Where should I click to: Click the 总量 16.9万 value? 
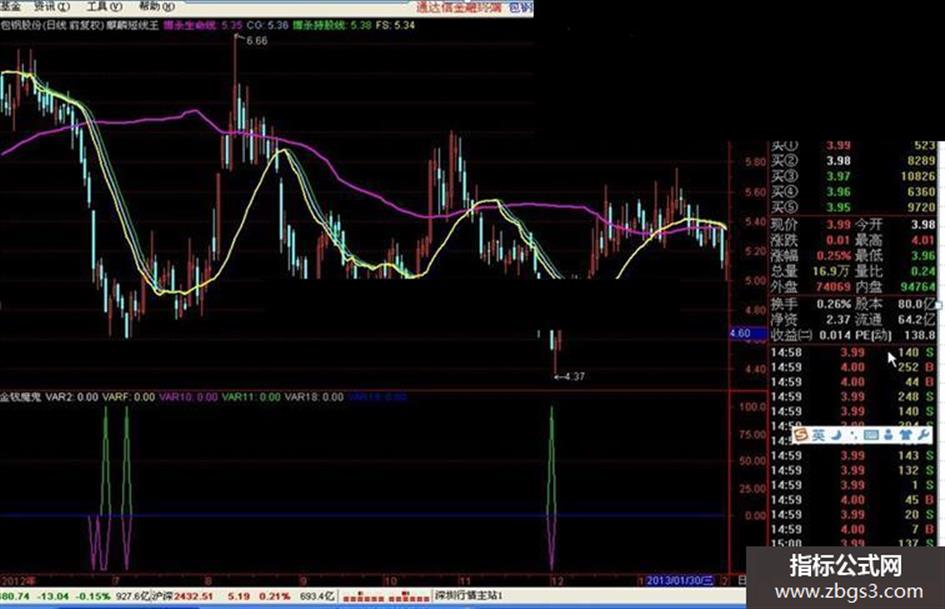click(831, 271)
